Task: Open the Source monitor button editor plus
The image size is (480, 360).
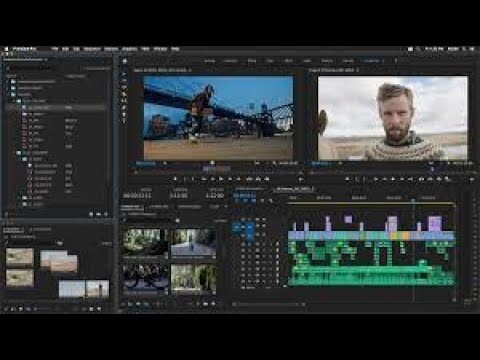Action: tap(300, 179)
